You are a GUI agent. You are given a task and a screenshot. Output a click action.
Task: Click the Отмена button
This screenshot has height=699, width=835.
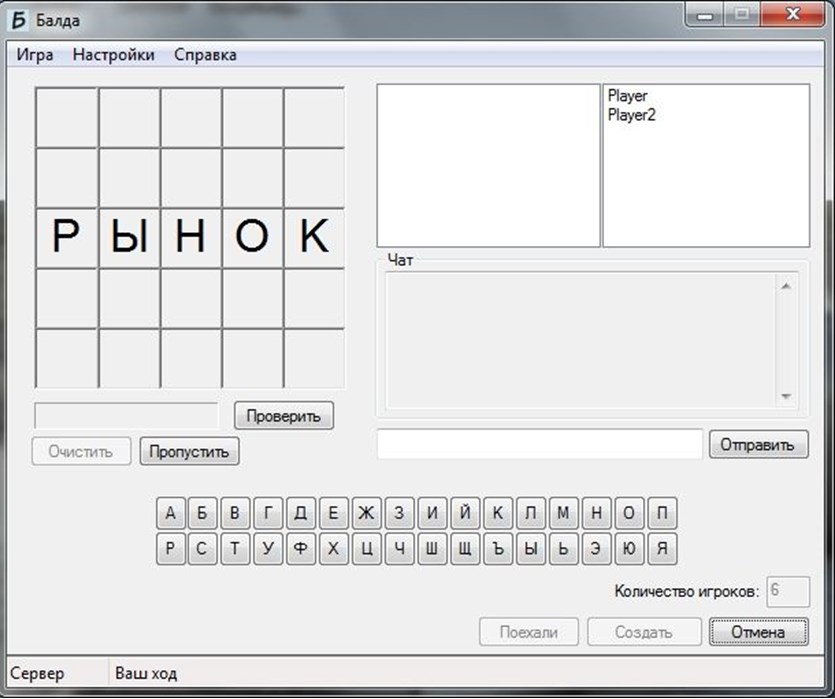(758, 632)
